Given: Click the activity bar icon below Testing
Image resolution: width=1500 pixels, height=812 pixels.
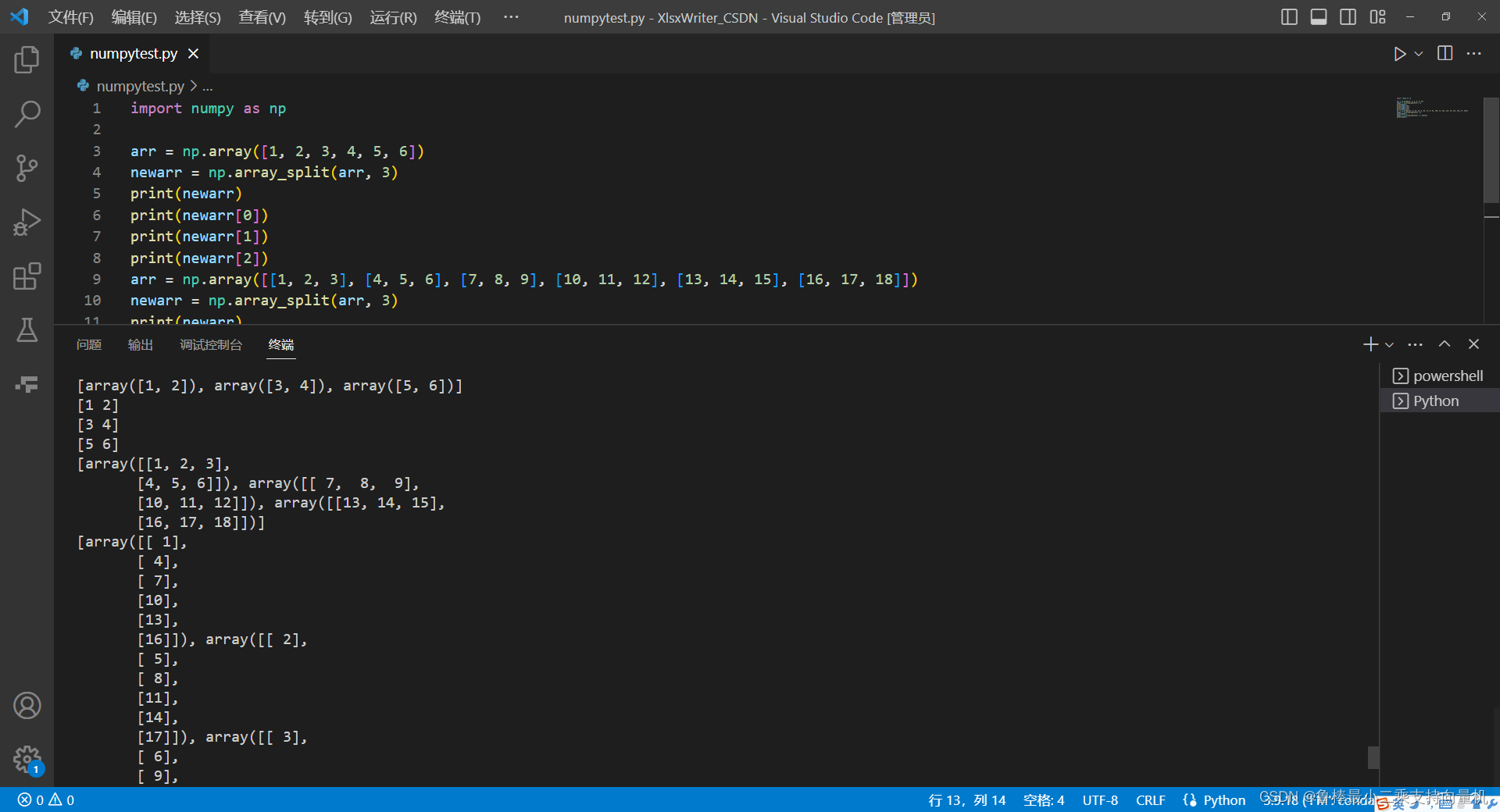Looking at the screenshot, I should click(x=27, y=384).
